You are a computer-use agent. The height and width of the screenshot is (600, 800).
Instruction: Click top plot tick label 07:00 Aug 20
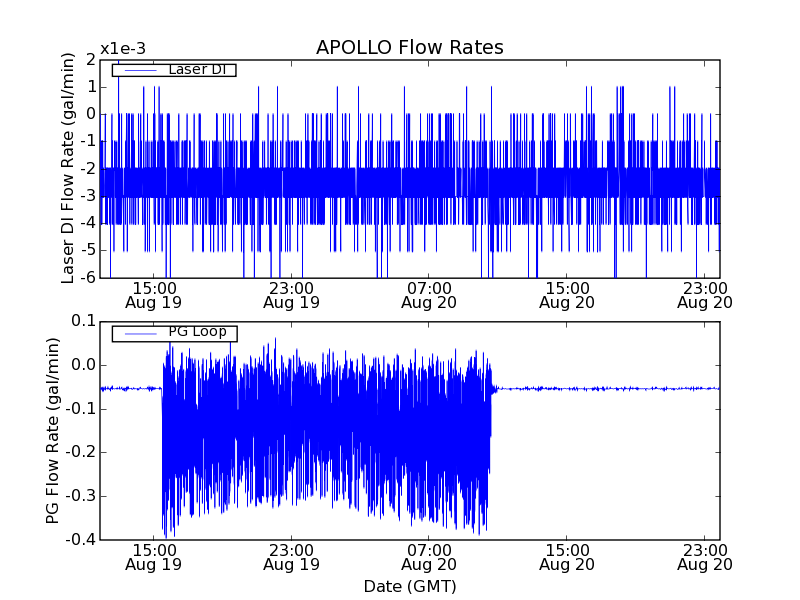pyautogui.click(x=429, y=295)
